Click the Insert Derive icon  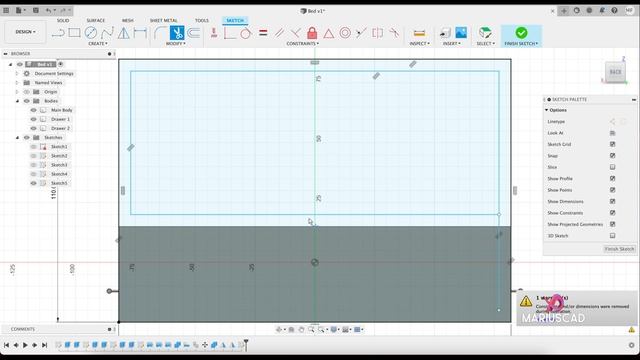coord(445,33)
